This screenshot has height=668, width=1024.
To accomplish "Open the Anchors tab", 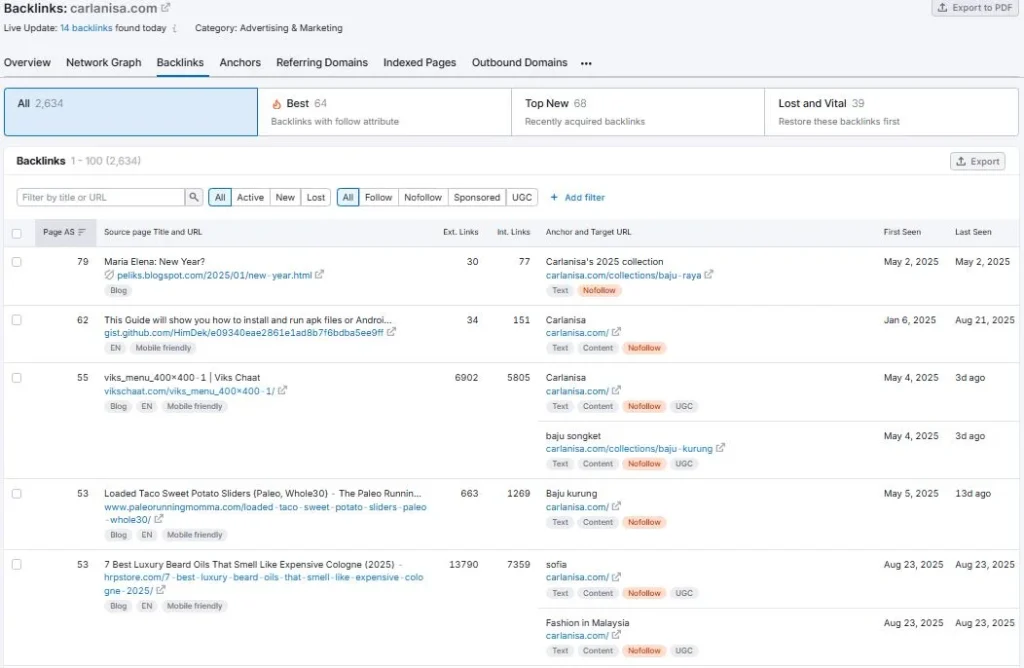I will point(240,63).
